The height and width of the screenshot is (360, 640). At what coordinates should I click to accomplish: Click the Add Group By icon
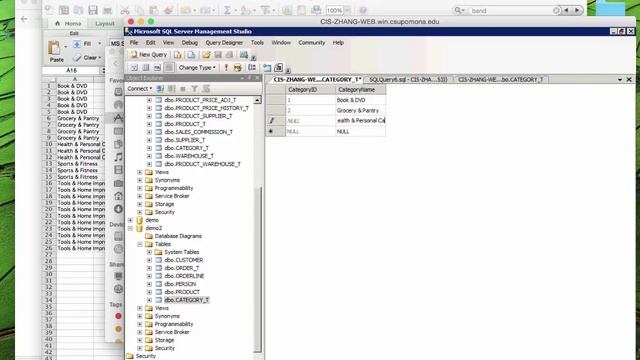(252, 68)
